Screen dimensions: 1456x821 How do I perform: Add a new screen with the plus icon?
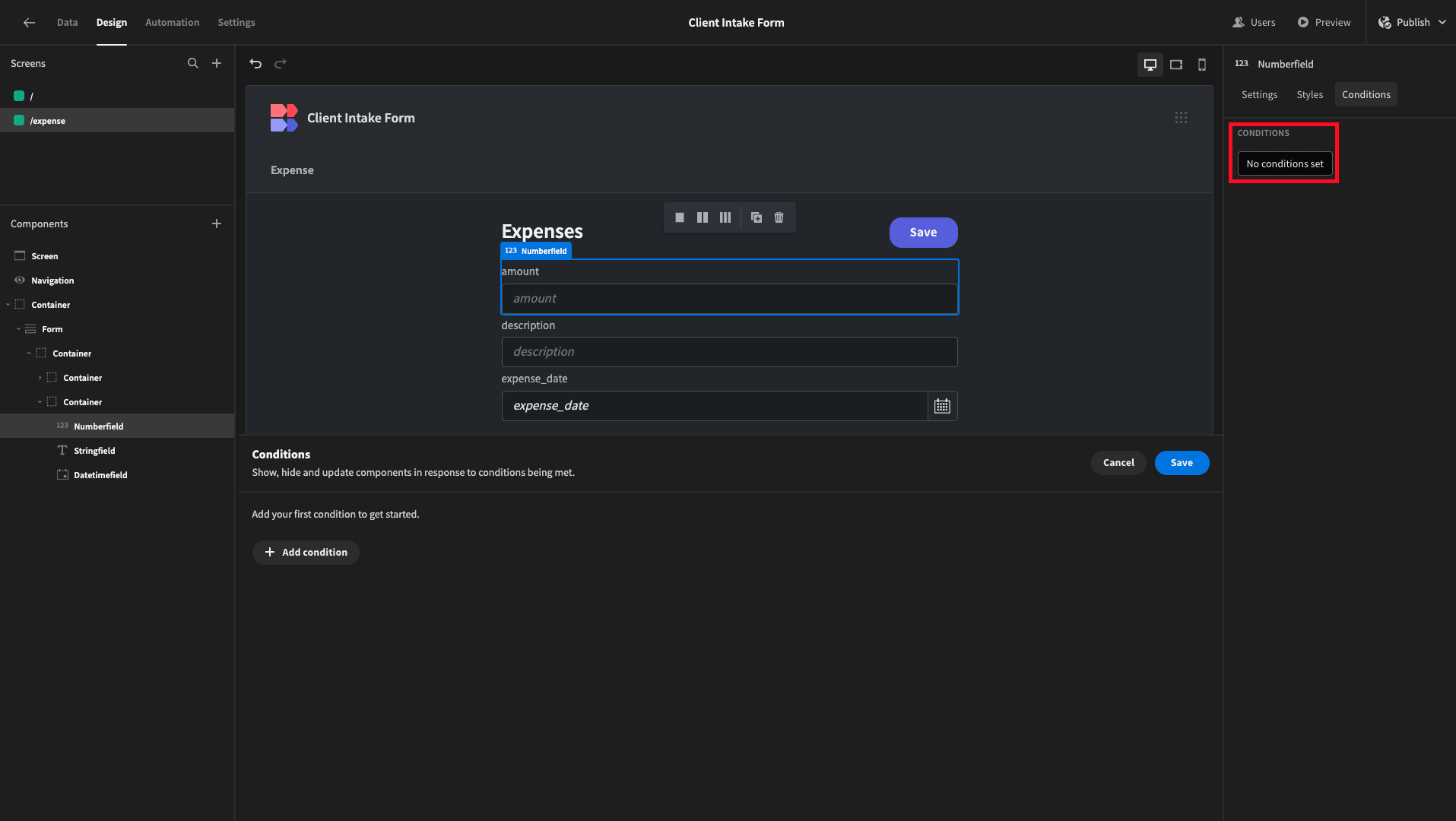click(217, 64)
